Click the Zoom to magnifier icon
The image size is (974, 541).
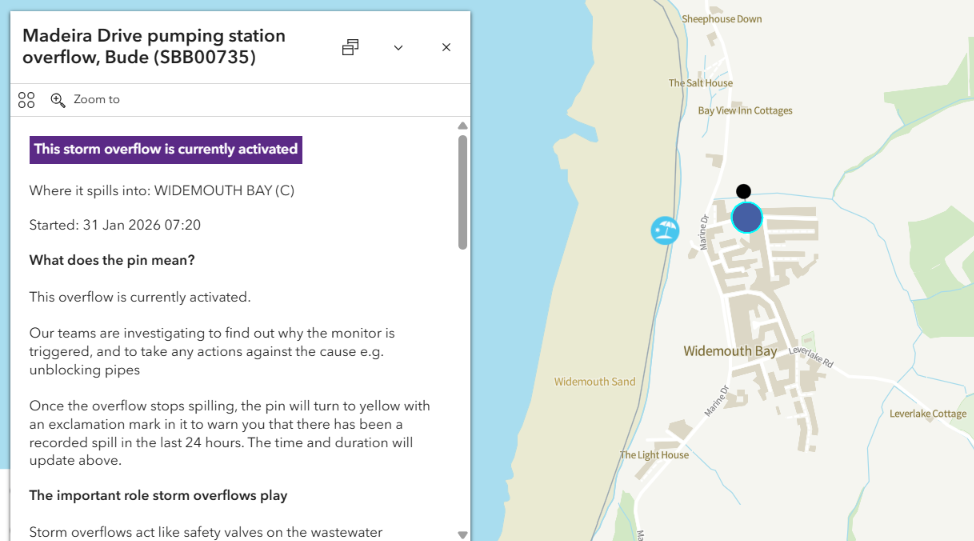[x=58, y=100]
